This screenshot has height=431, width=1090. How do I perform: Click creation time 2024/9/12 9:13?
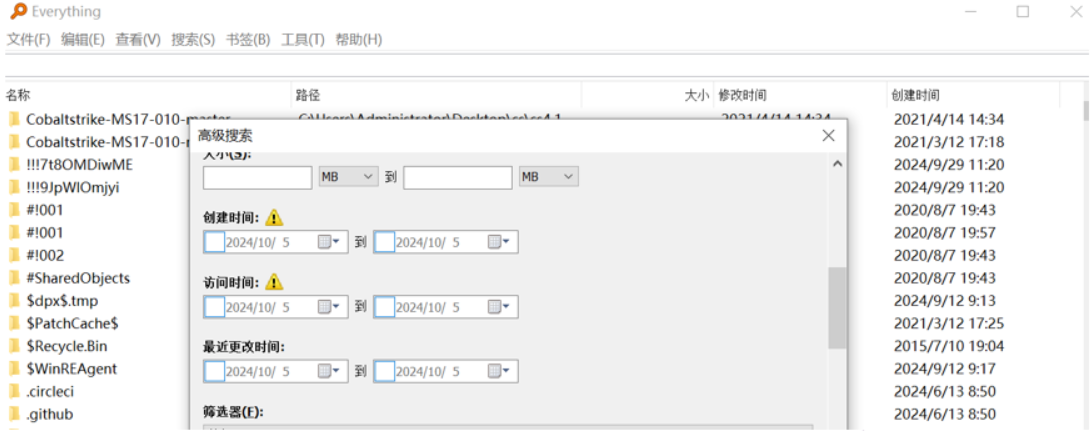pyautogui.click(x=945, y=301)
